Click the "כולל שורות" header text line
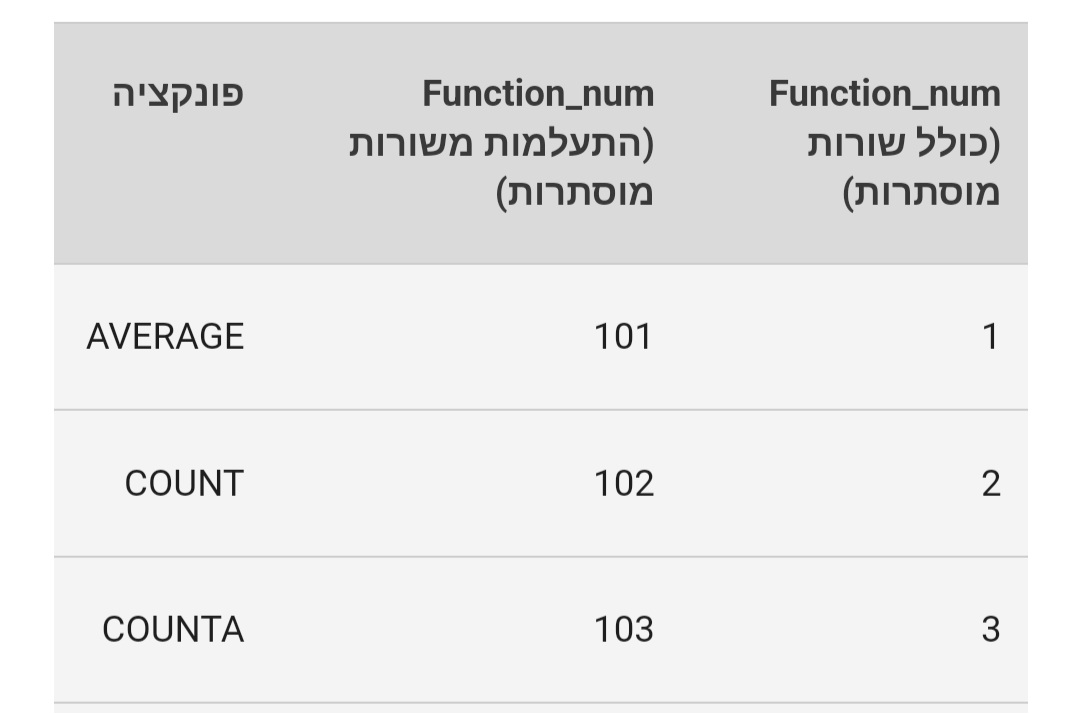Viewport: 1080px width, 713px height. pyautogui.click(x=903, y=144)
